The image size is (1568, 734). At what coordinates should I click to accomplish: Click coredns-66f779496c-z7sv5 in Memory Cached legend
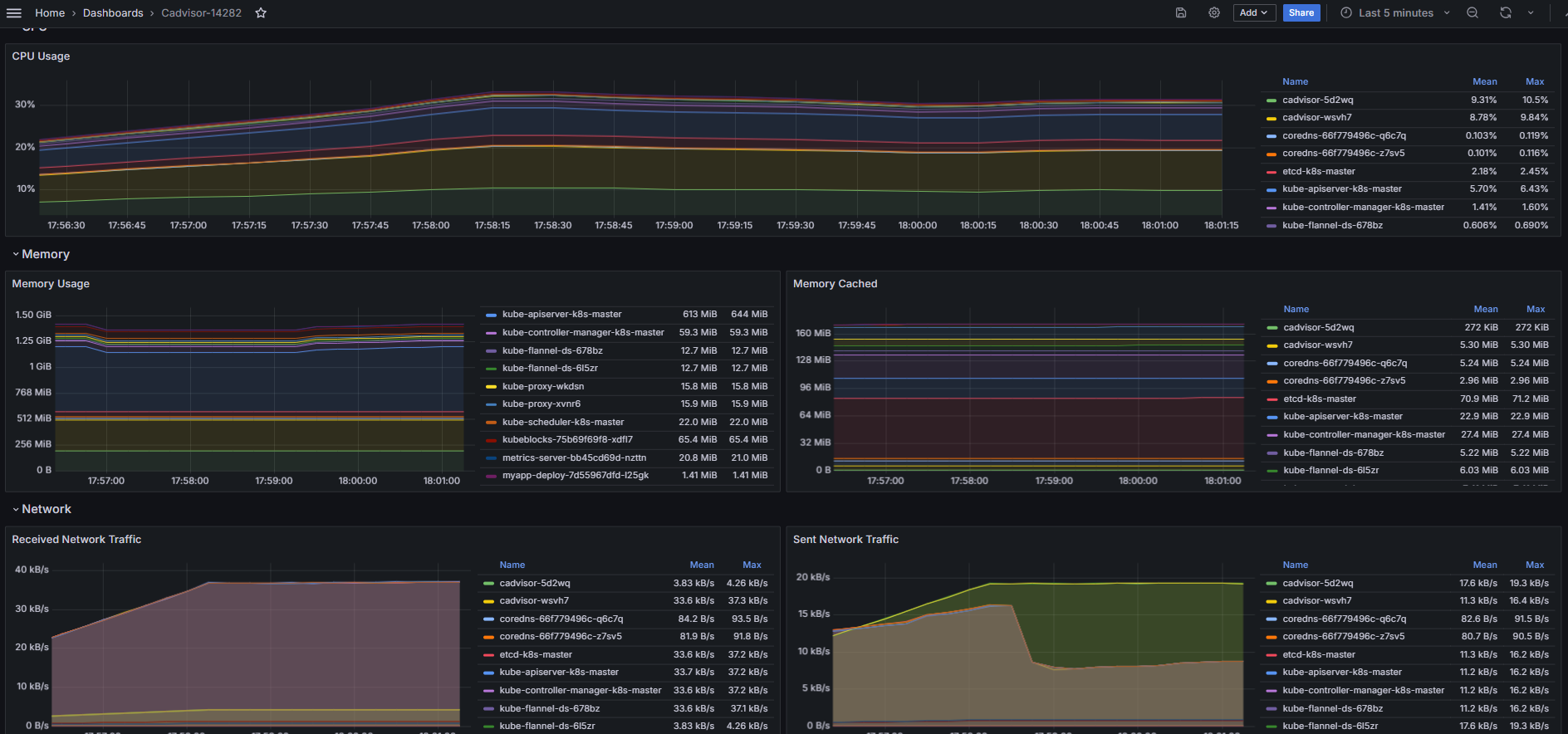(x=1344, y=381)
